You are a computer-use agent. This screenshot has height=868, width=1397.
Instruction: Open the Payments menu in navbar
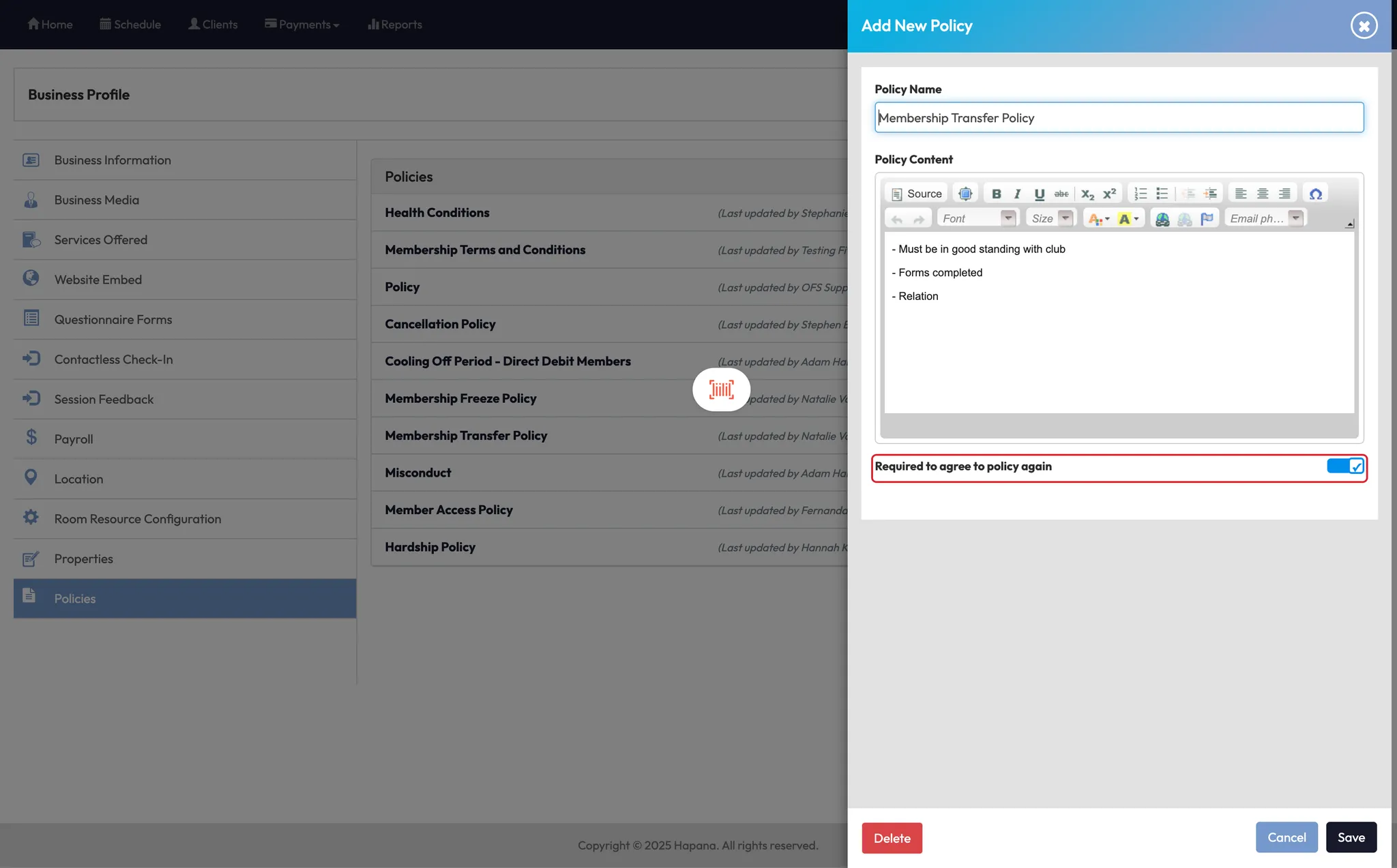pyautogui.click(x=302, y=25)
